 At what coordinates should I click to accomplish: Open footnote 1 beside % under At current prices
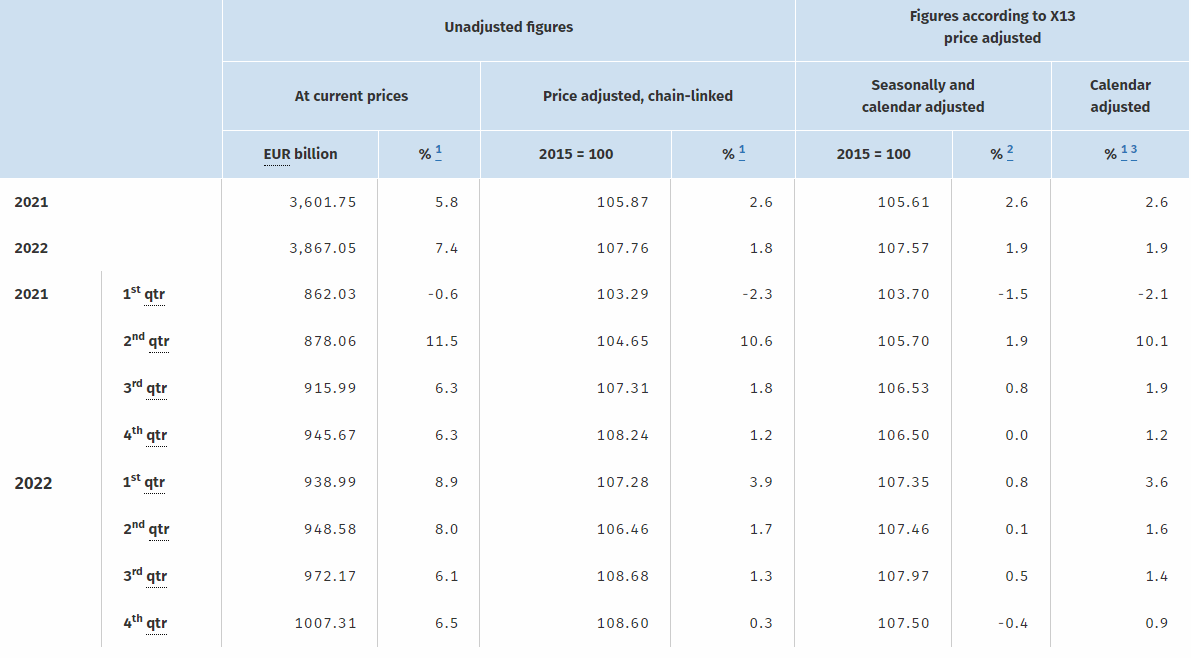click(438, 153)
